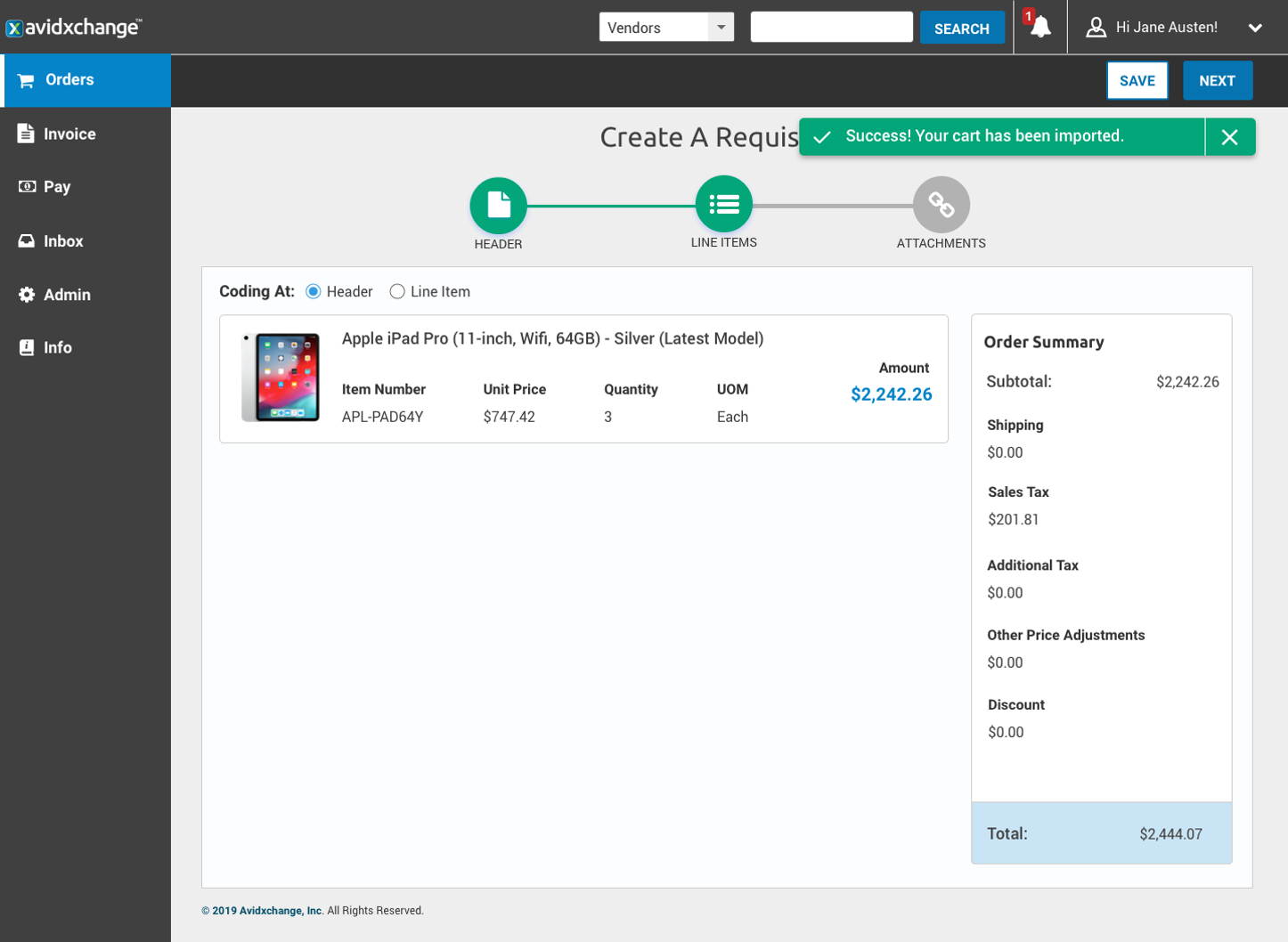
Task: Expand the user account menu chevron
Action: [1255, 28]
